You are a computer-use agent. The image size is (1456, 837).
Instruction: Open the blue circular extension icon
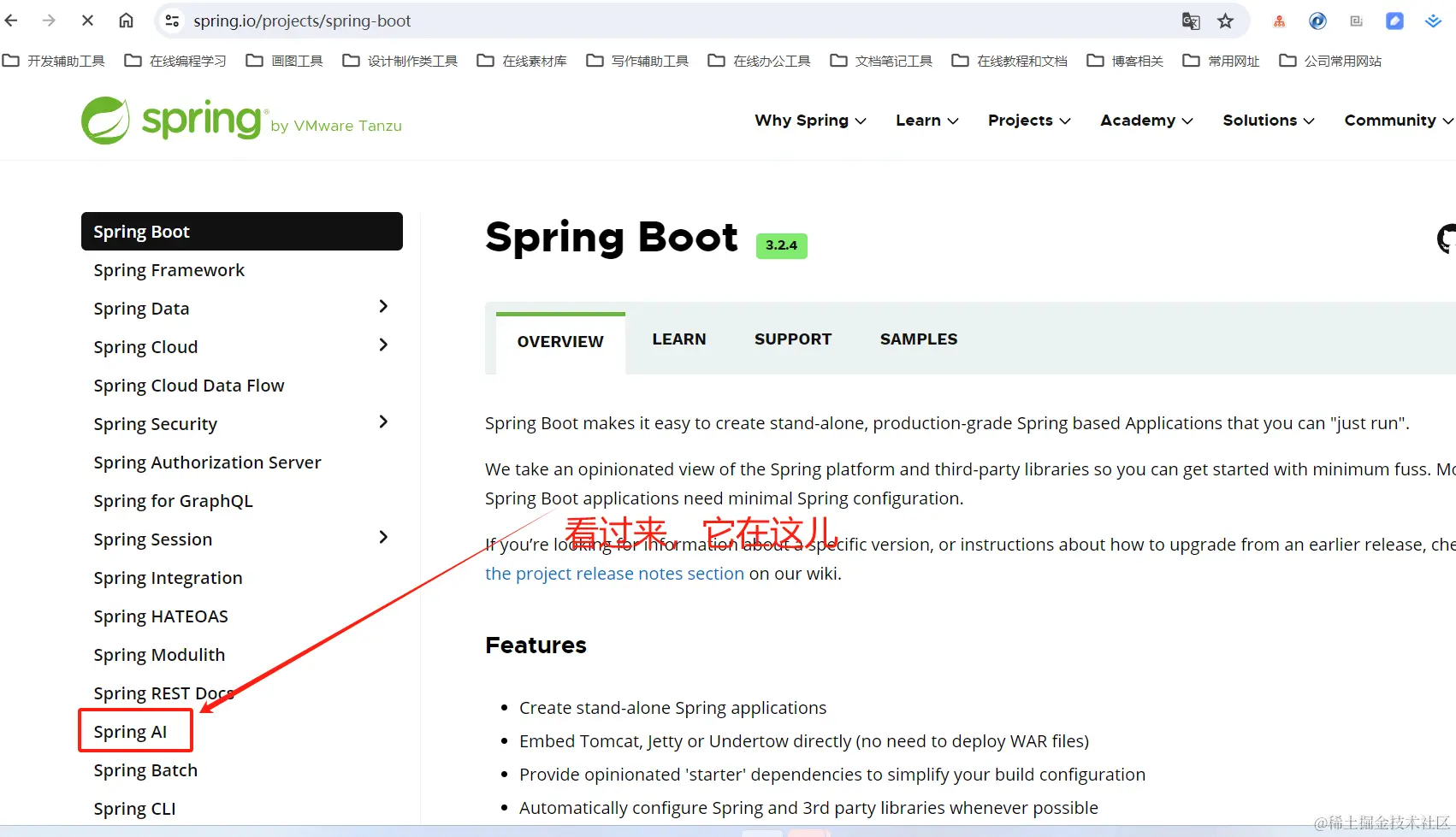1318,21
